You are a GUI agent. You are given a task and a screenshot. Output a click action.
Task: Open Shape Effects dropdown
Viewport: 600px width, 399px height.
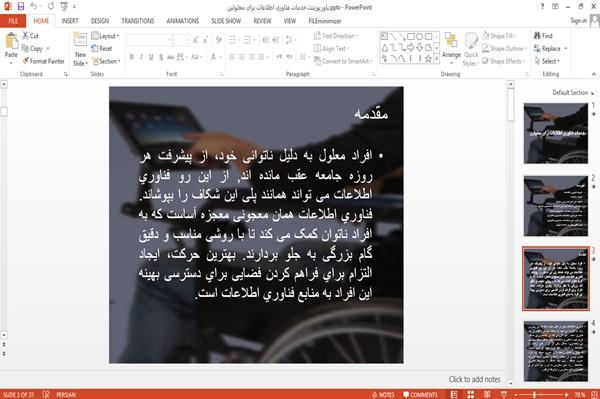[x=504, y=61]
